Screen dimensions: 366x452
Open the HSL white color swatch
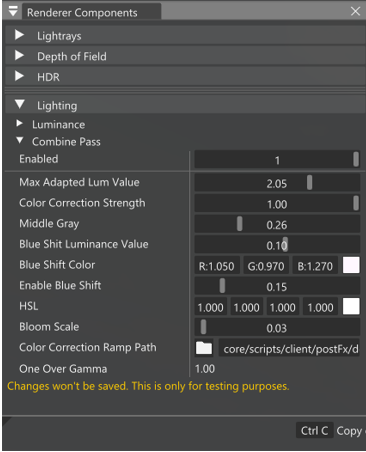[351, 307]
